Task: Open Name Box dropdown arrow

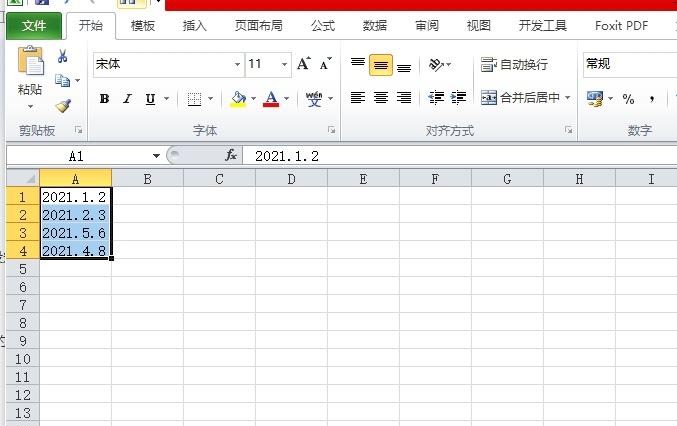Action: [156, 156]
